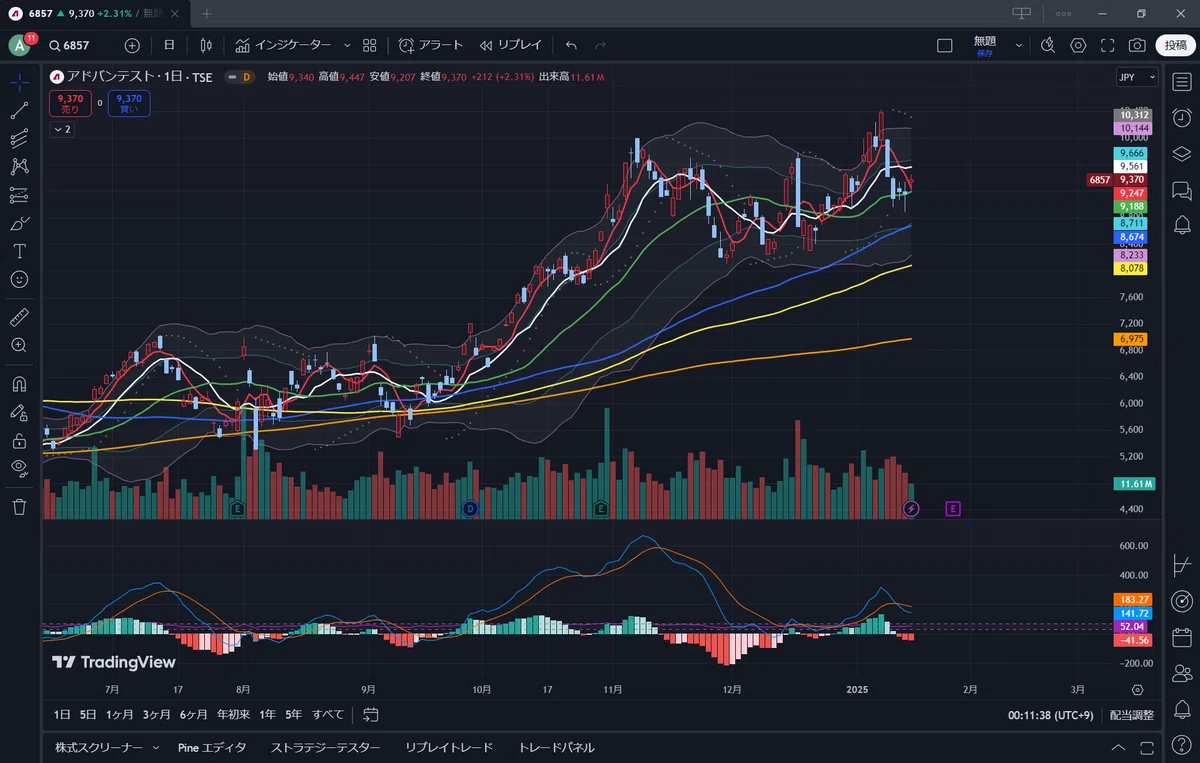Toggle the single layout square button

point(945,45)
